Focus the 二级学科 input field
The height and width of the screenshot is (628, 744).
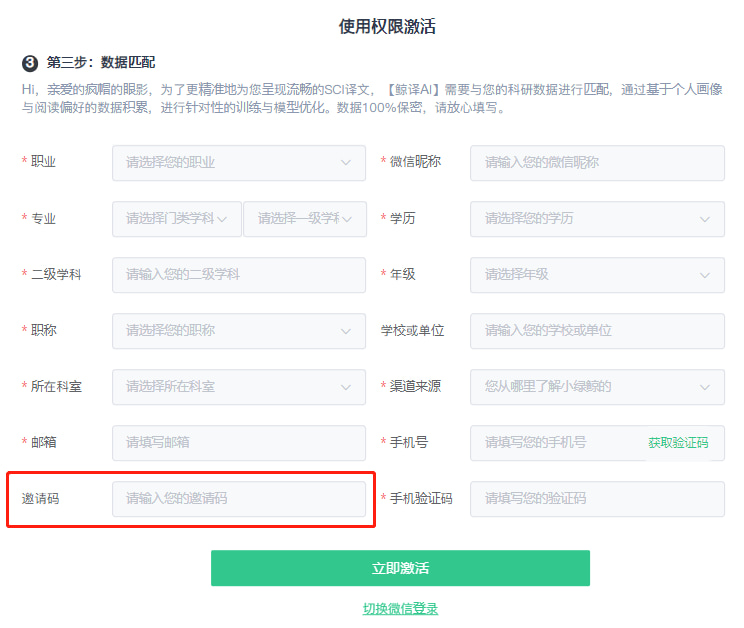point(239,275)
